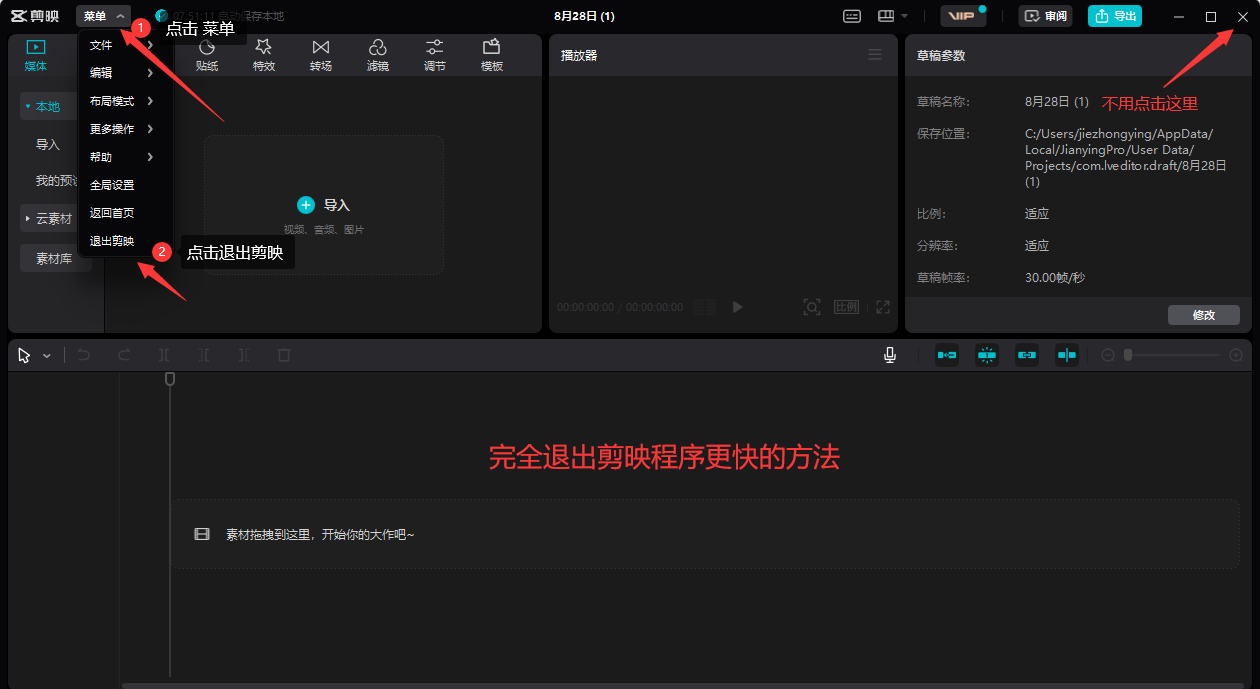Open the 滤镜 filters tab
This screenshot has width=1260, height=689.
pos(378,55)
